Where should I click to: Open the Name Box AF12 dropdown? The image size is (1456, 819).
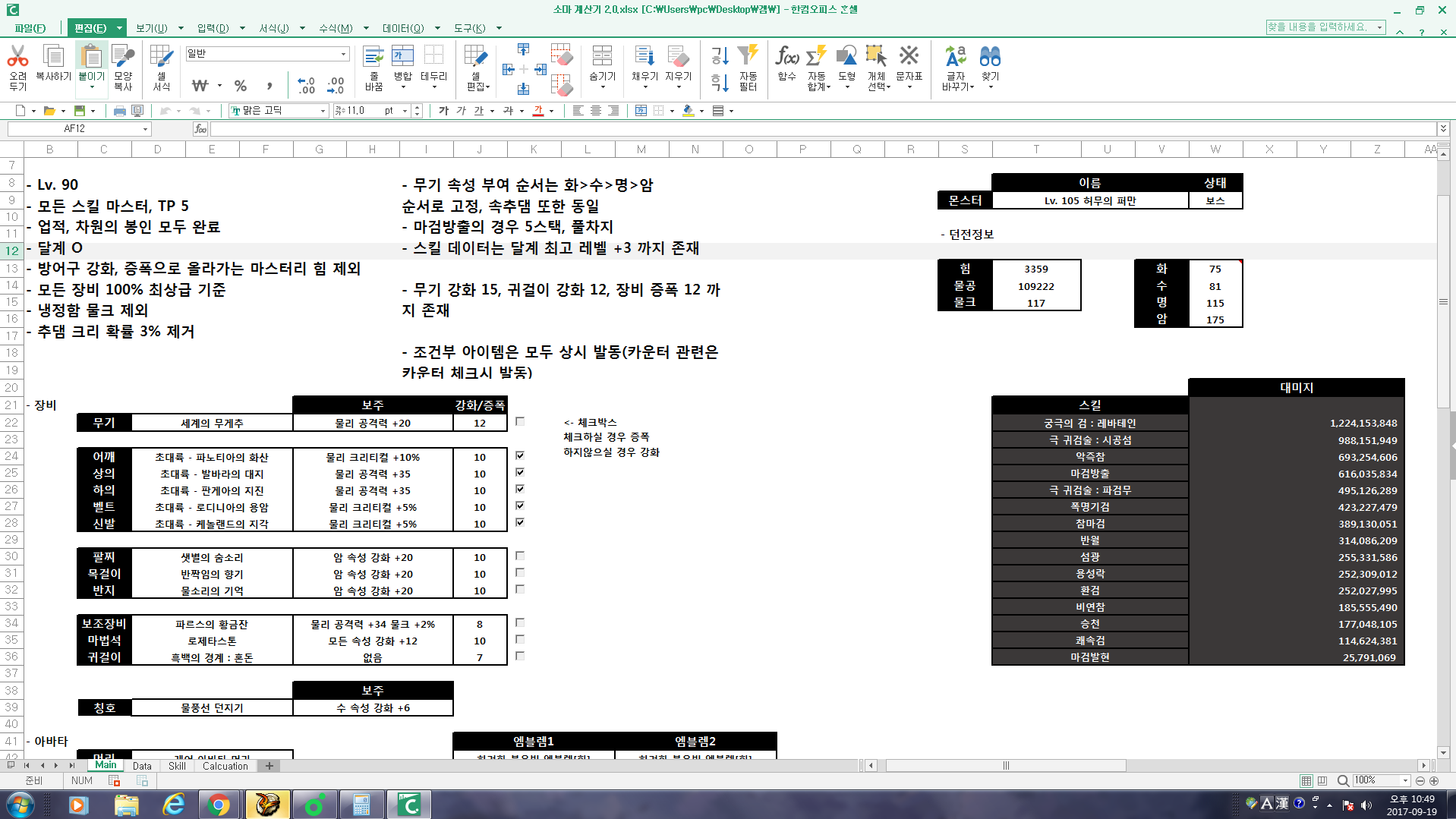(x=145, y=129)
